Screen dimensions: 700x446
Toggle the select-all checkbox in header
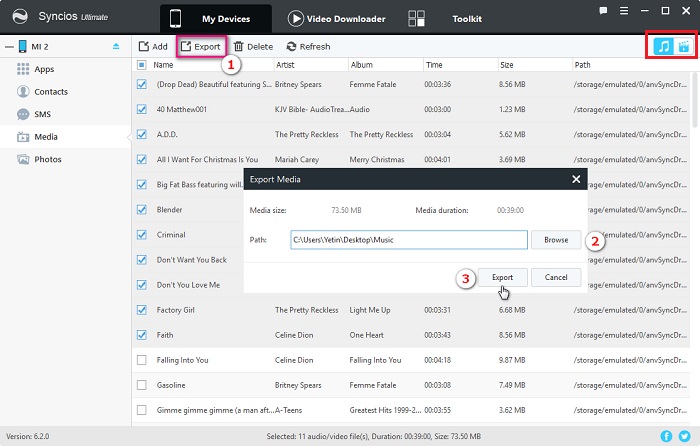[142, 65]
